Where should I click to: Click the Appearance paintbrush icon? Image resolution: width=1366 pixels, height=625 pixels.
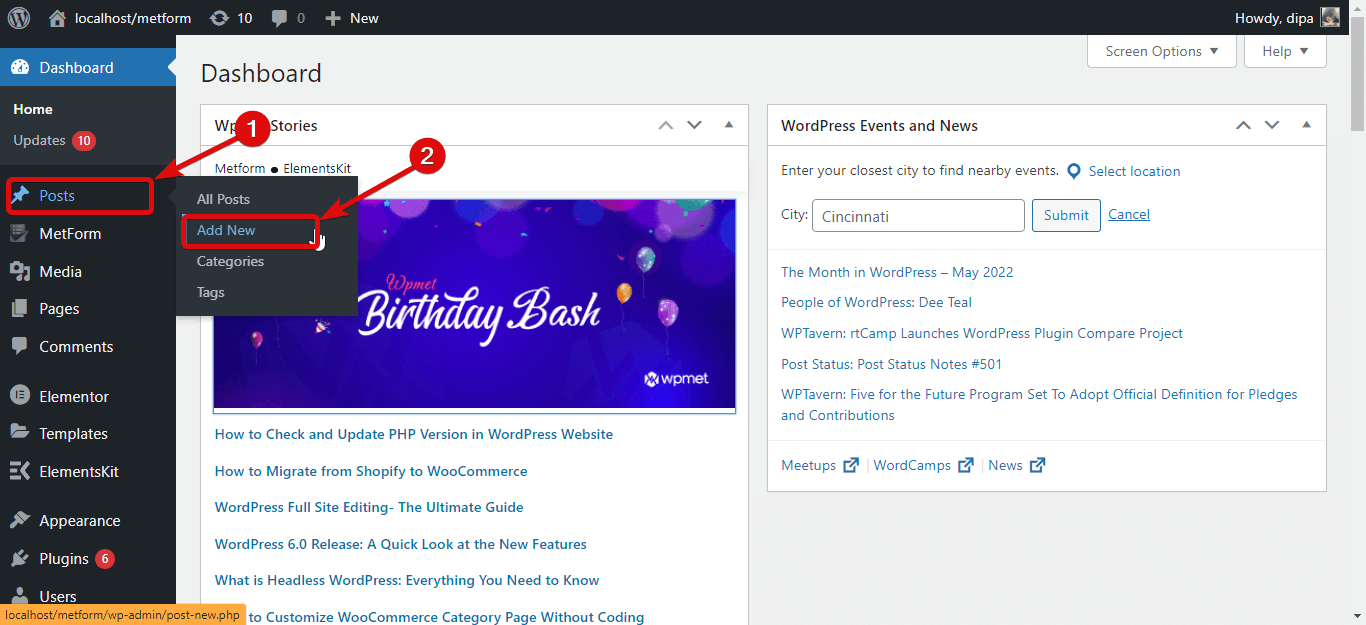coord(20,521)
